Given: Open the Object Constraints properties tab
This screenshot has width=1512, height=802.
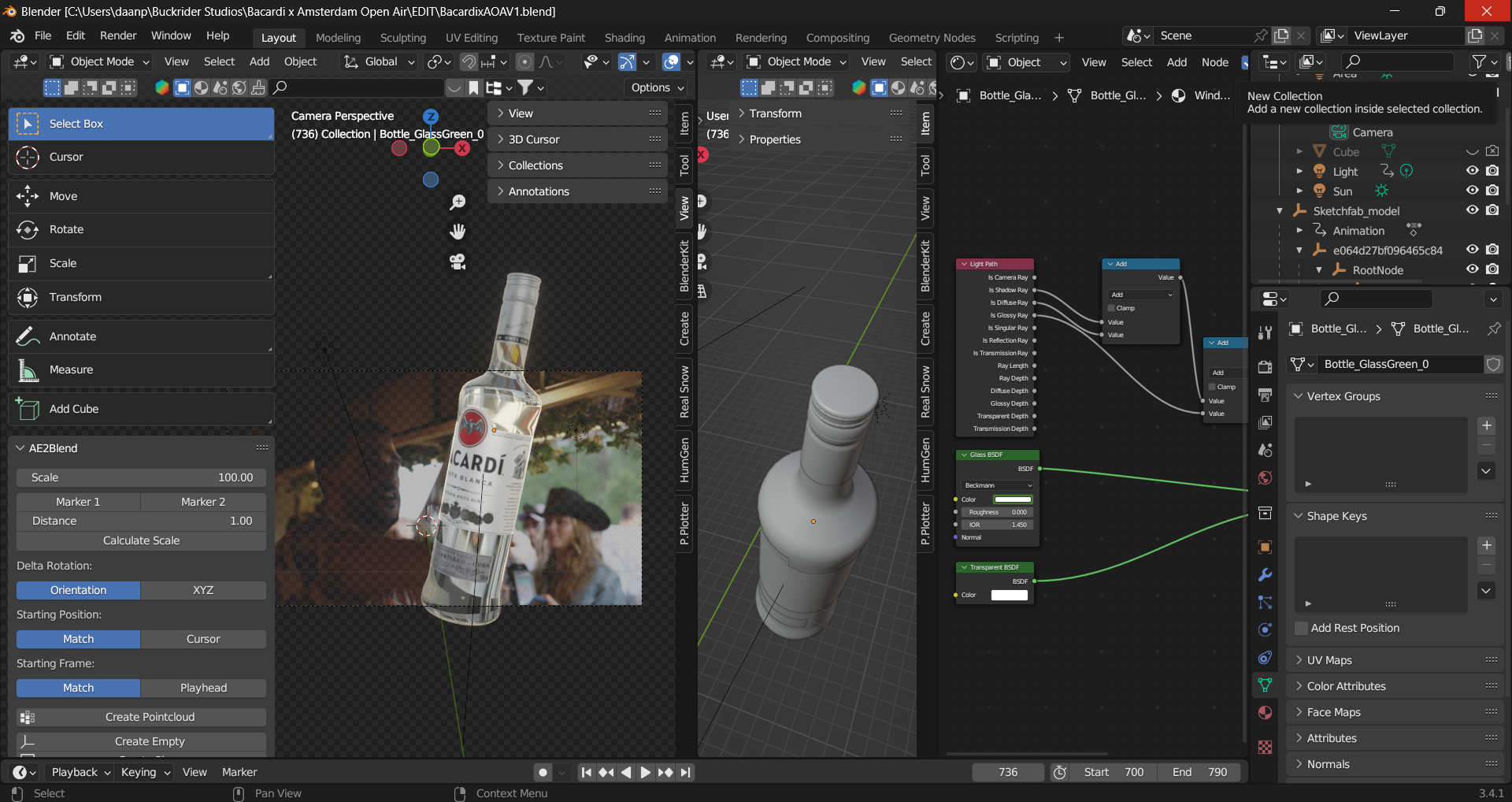Looking at the screenshot, I should (1265, 658).
